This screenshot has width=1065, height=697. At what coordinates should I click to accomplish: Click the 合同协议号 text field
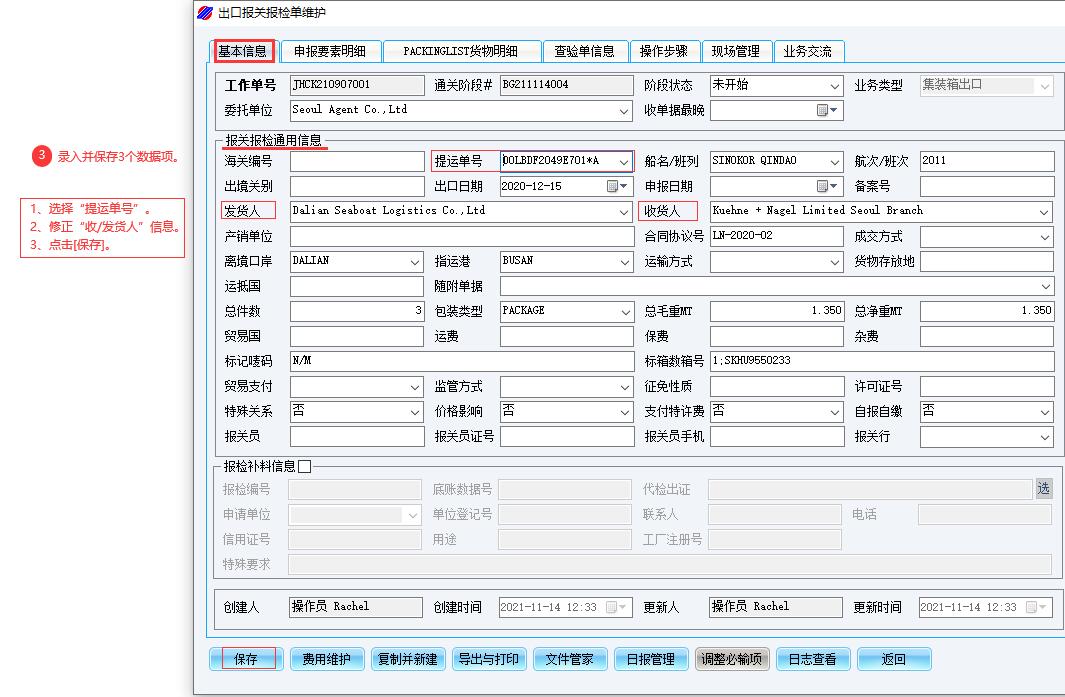(x=776, y=237)
